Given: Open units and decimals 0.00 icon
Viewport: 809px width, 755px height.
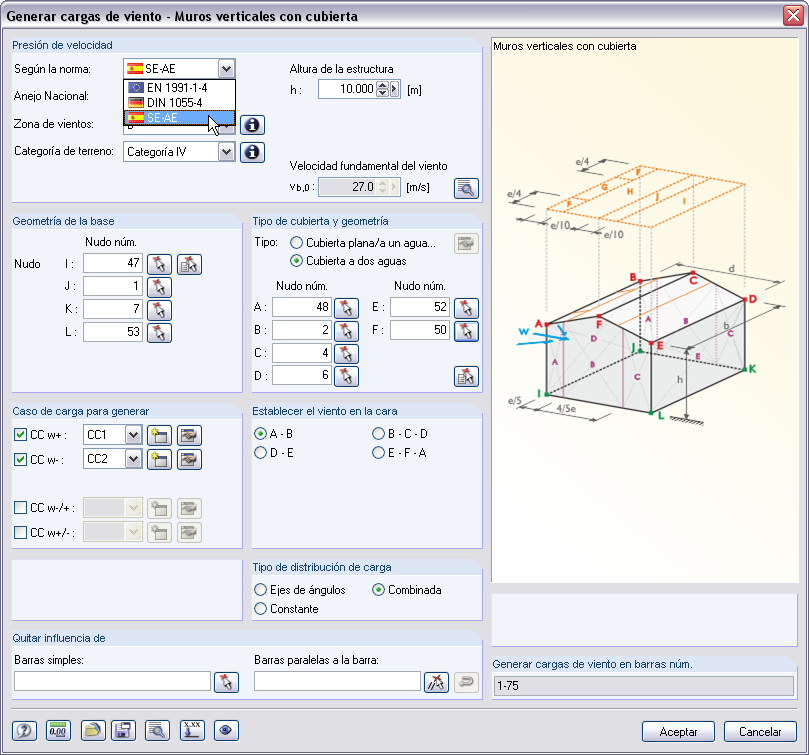Looking at the screenshot, I should pyautogui.click(x=58, y=731).
